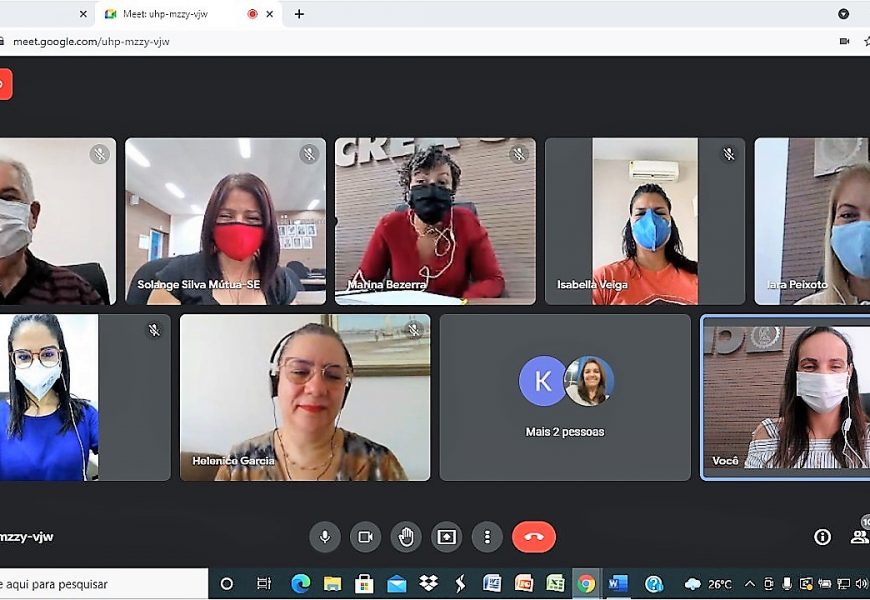Mute your microphone in Meet
This screenshot has width=870, height=600.
tap(325, 536)
